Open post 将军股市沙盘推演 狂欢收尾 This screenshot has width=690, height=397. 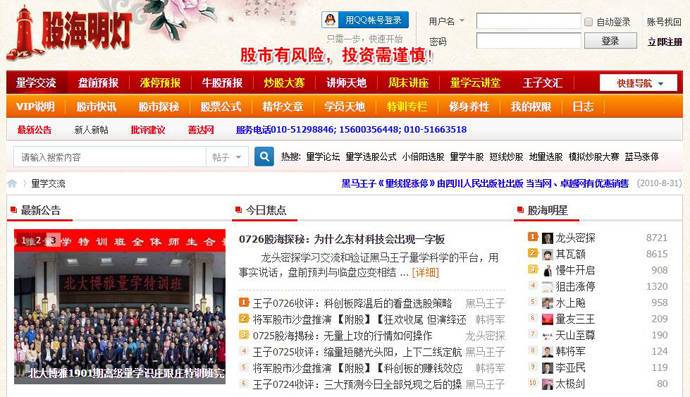[x=359, y=320]
